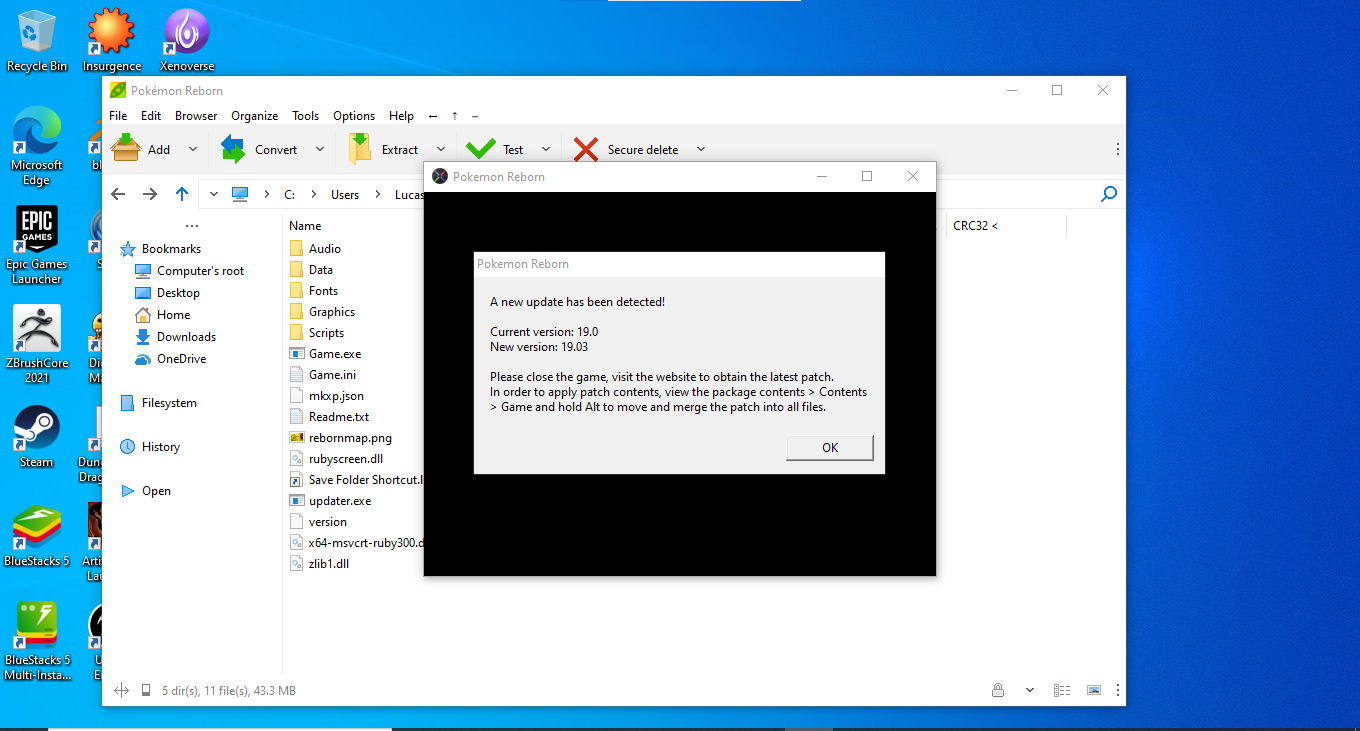The height and width of the screenshot is (731, 1360).
Task: Click device icon in status bar
Action: point(146,690)
